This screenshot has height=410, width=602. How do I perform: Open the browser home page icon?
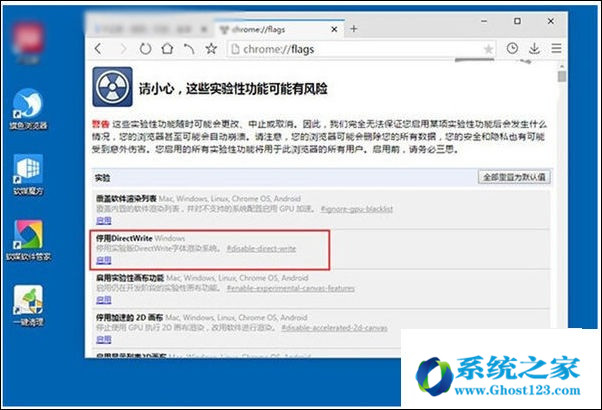pos(167,48)
